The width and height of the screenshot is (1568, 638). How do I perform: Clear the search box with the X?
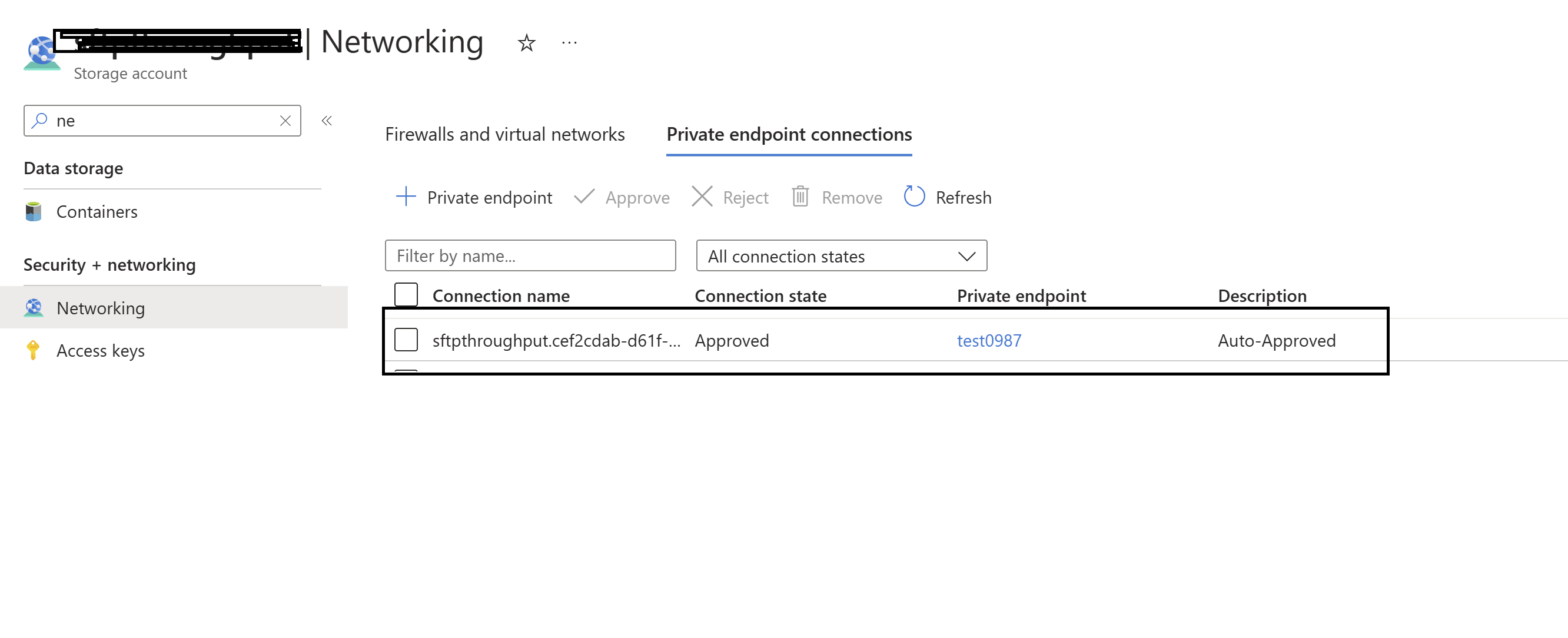coord(285,121)
